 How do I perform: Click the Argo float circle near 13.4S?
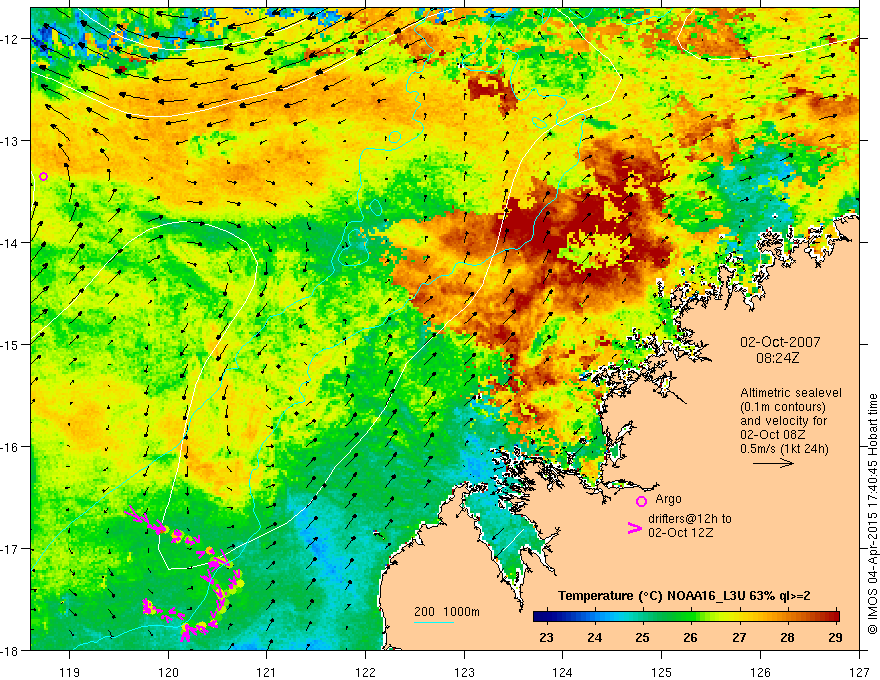pyautogui.click(x=43, y=177)
